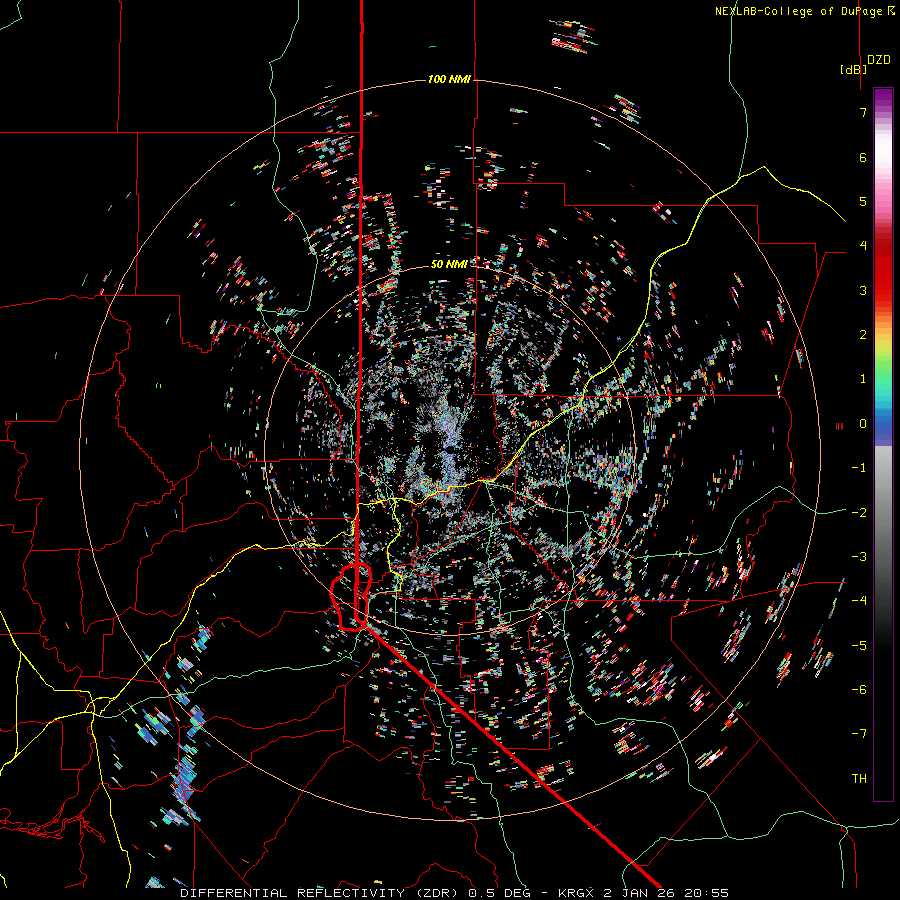The height and width of the screenshot is (900, 900).
Task: Click the -4 scale label
Action: (859, 601)
